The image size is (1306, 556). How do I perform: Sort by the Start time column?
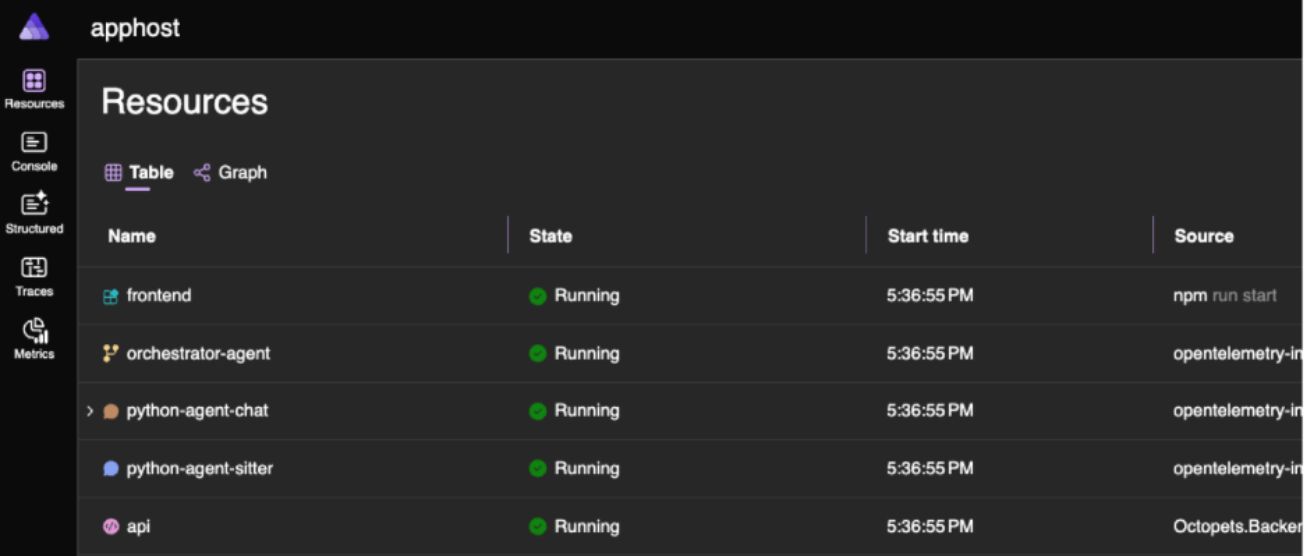click(x=927, y=236)
